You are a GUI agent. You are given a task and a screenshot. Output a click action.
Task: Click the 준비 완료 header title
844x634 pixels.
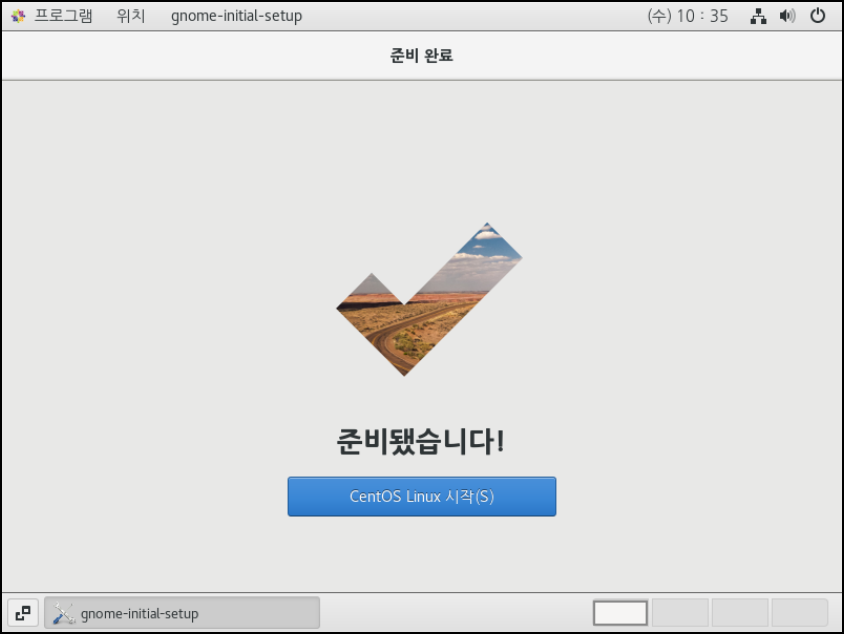(421, 55)
